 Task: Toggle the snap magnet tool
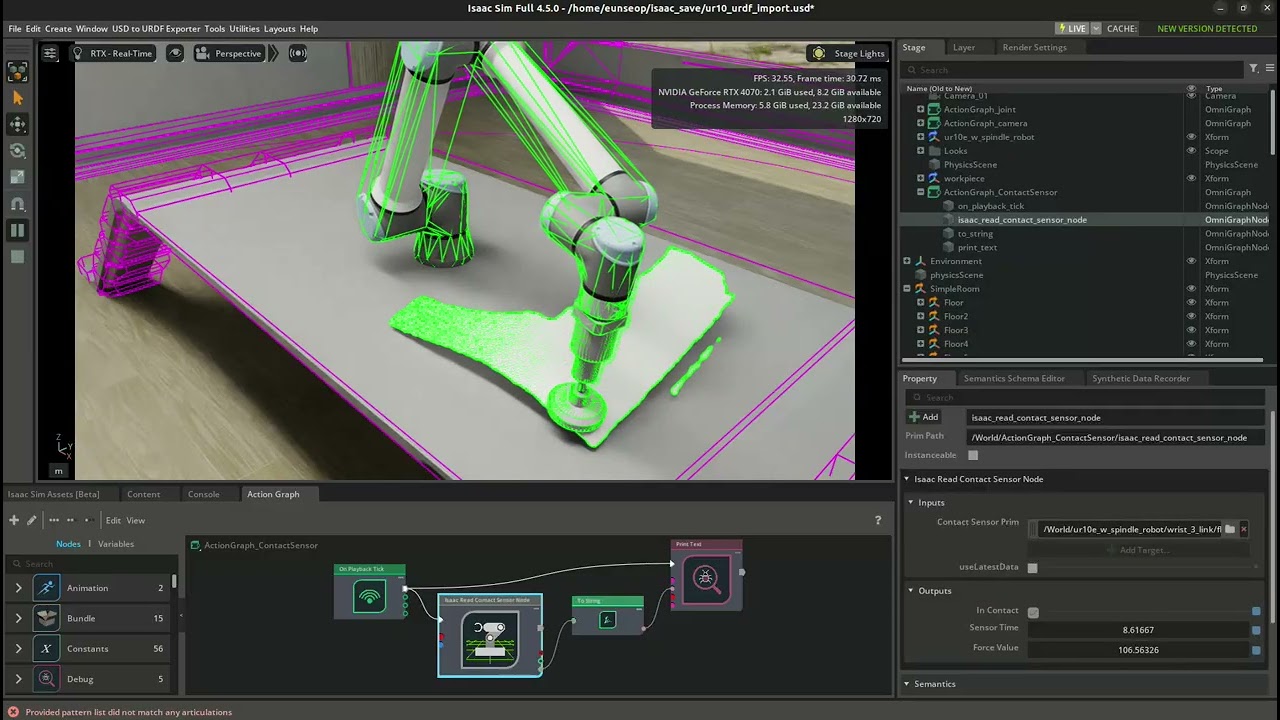[x=17, y=204]
